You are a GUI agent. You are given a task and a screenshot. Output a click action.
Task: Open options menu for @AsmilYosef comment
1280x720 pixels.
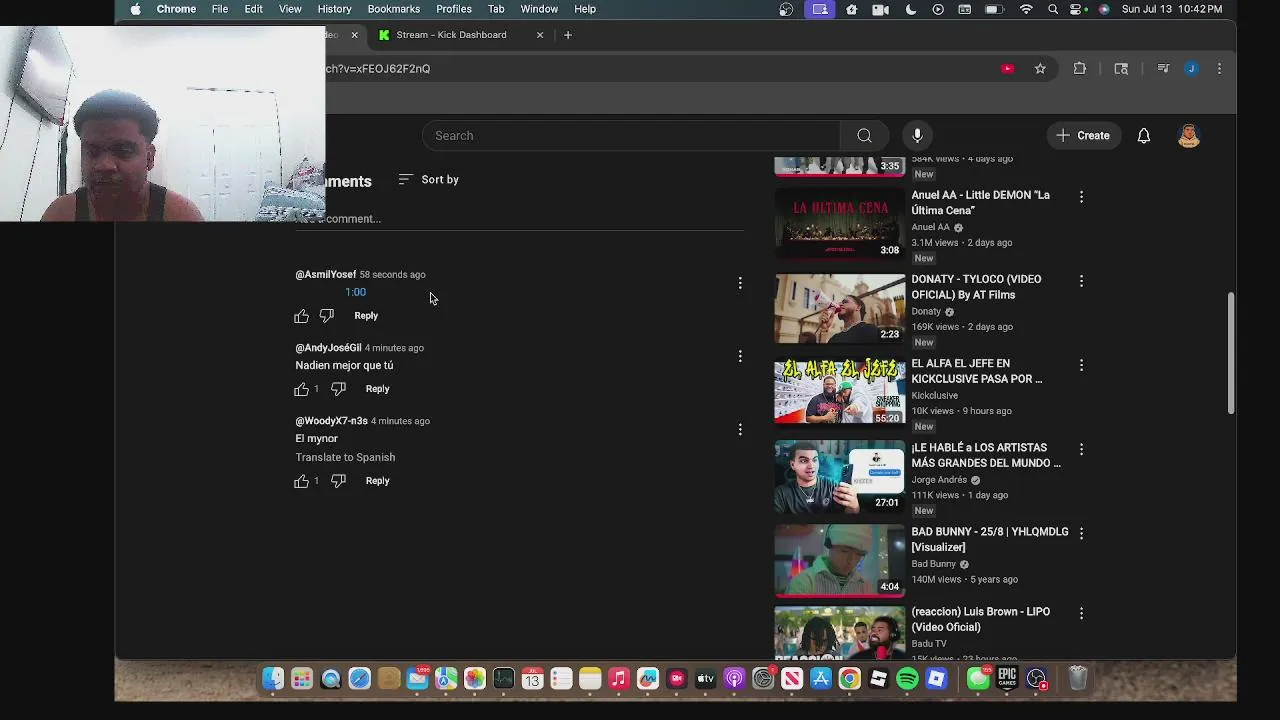tap(740, 283)
